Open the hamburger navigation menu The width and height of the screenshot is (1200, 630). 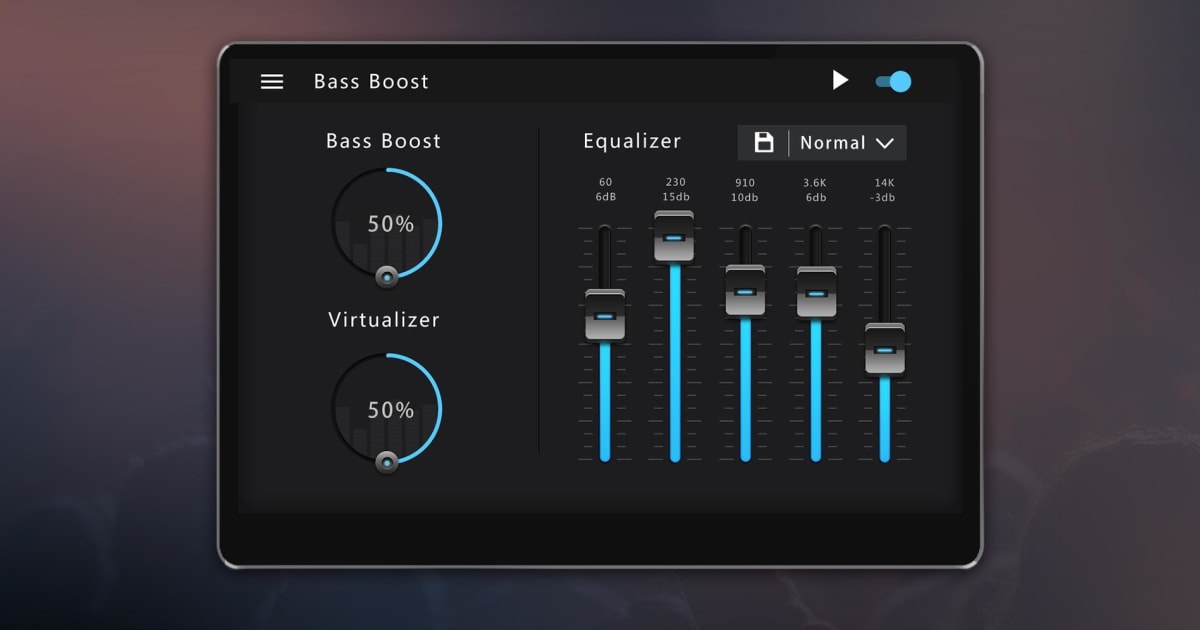point(272,81)
